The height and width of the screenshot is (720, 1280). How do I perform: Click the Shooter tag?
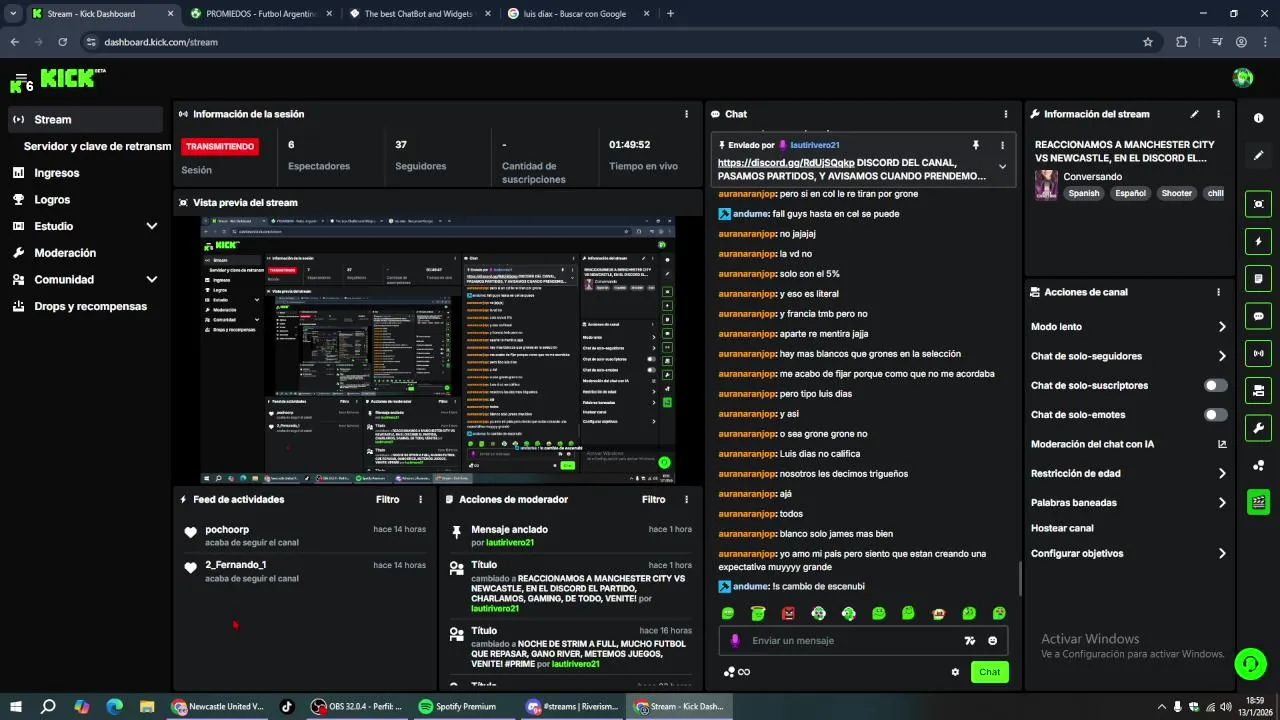pyautogui.click(x=1176, y=194)
